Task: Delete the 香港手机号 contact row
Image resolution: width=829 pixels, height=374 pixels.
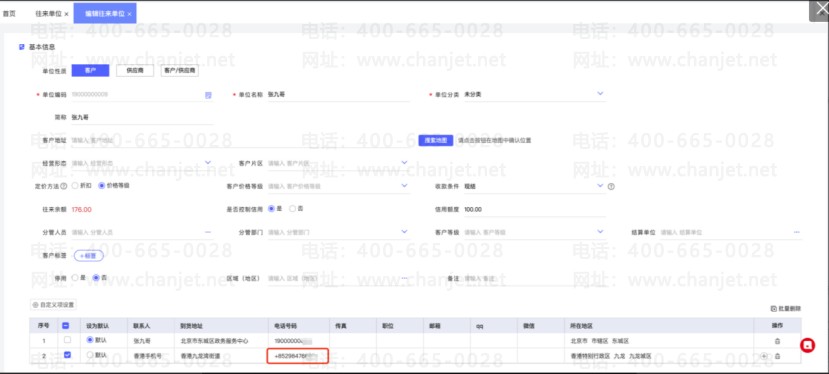Action: pos(777,356)
